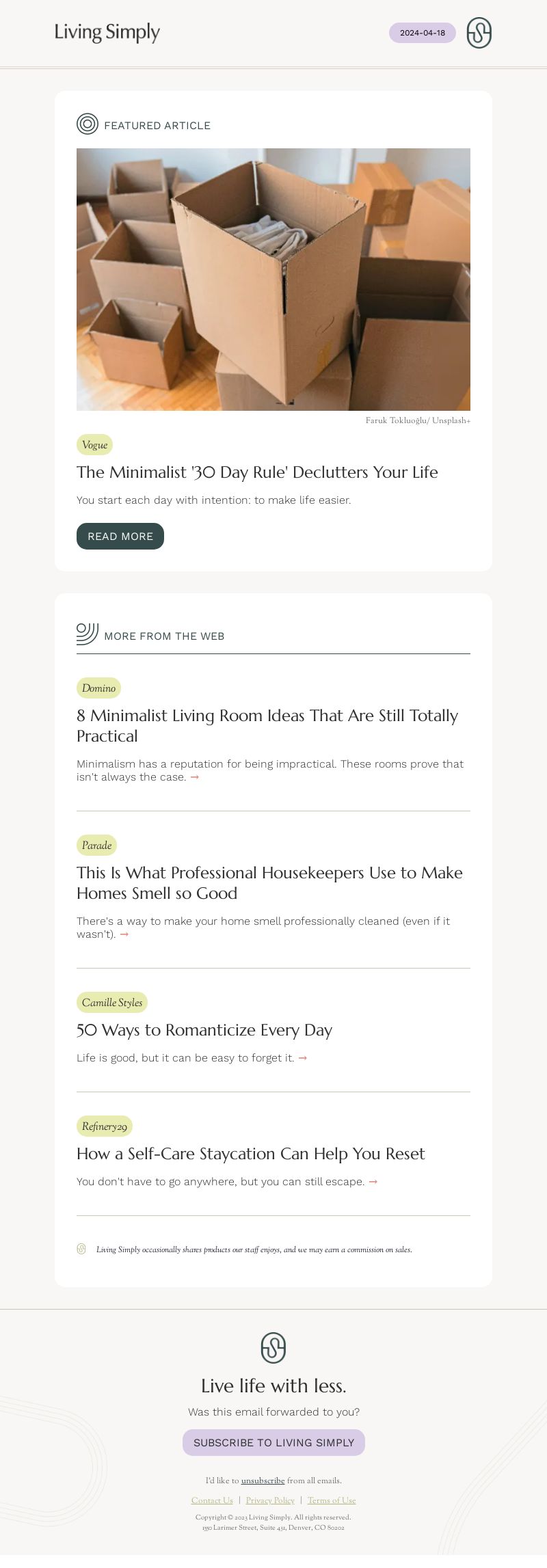Screen dimensions: 547x1568
Task: Click the Living Simply logo icon in header
Action: (x=479, y=33)
